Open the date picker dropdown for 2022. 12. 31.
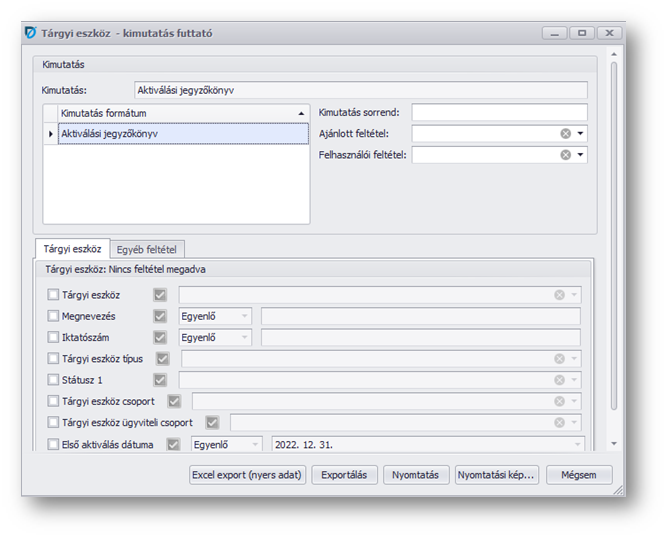This screenshot has width=668, height=539. [576, 444]
